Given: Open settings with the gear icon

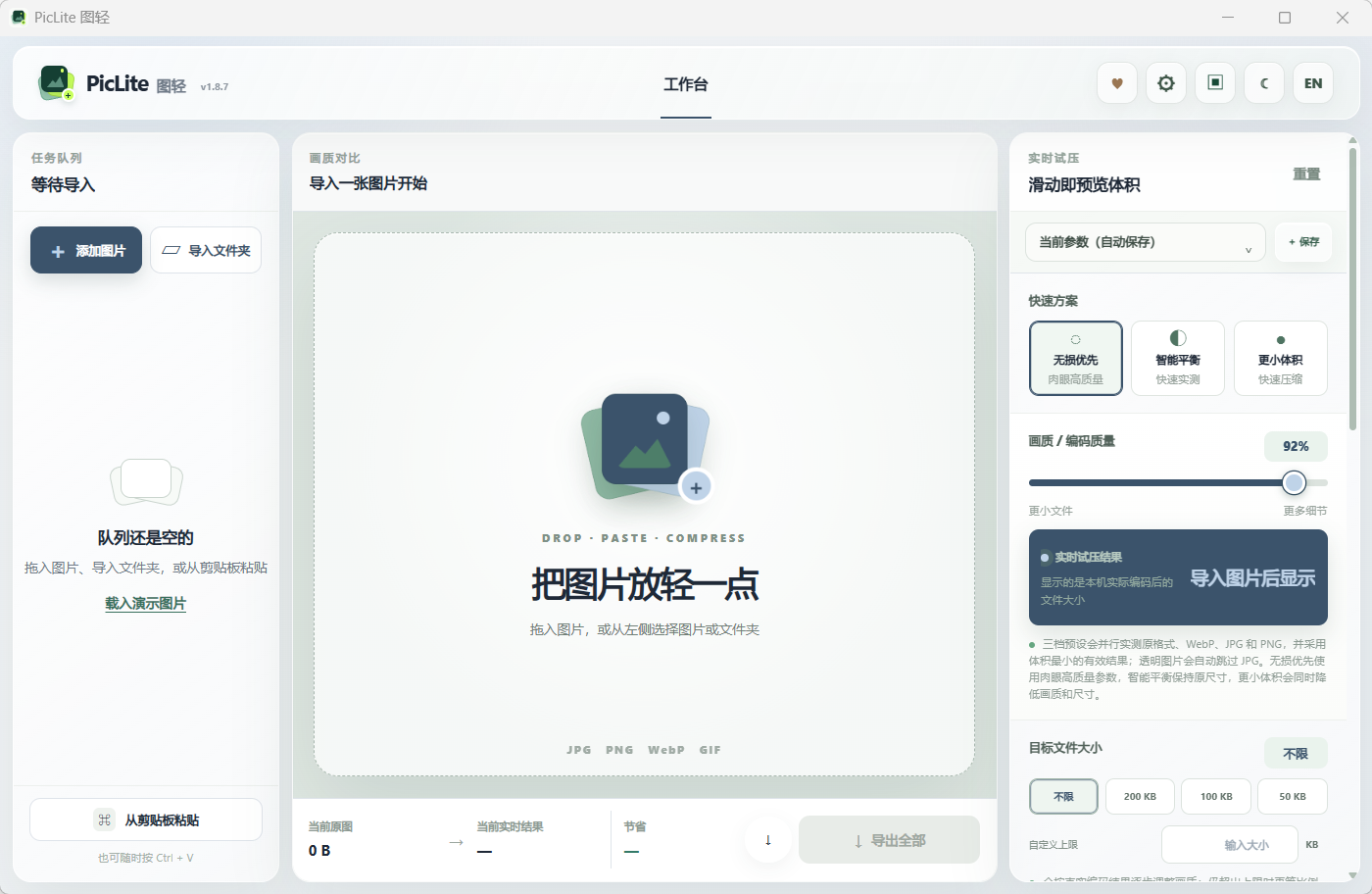Looking at the screenshot, I should [1166, 83].
